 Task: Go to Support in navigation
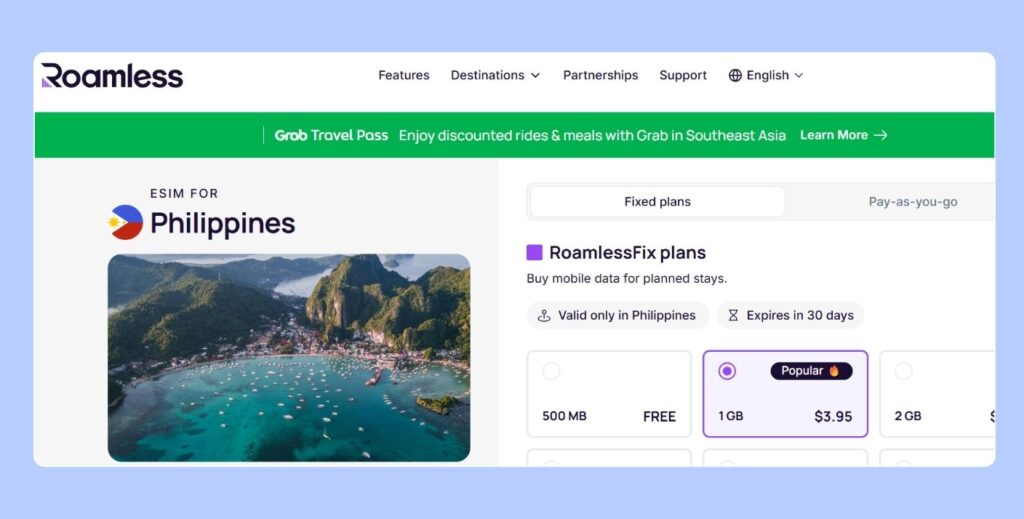683,76
